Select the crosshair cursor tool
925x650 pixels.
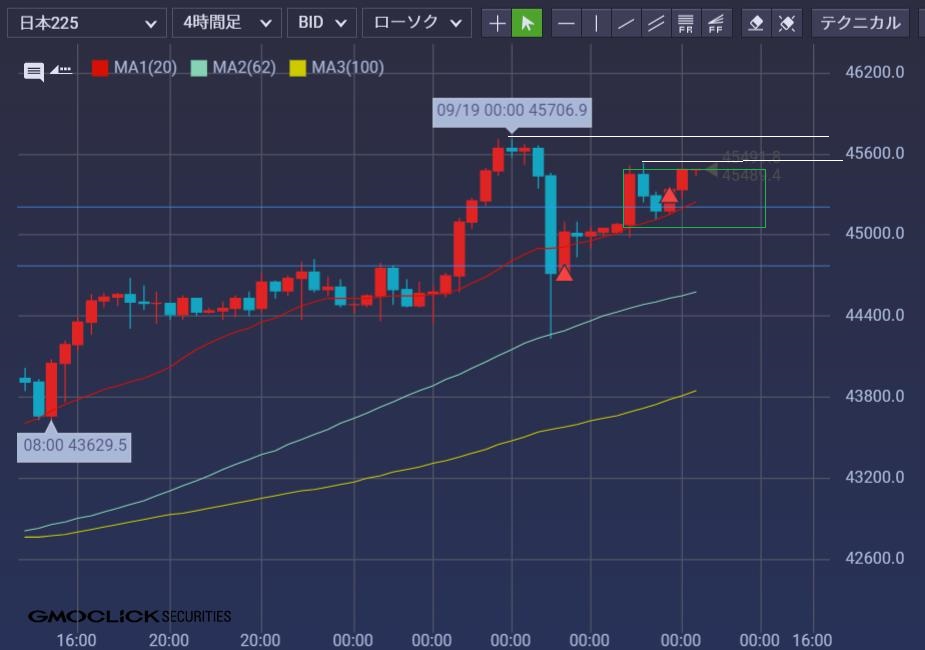point(497,22)
